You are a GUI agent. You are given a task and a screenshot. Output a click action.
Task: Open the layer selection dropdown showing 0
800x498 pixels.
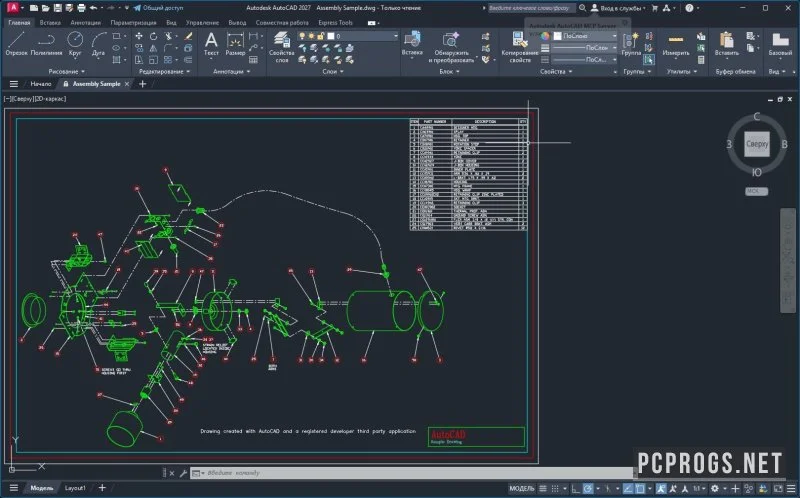(x=348, y=36)
